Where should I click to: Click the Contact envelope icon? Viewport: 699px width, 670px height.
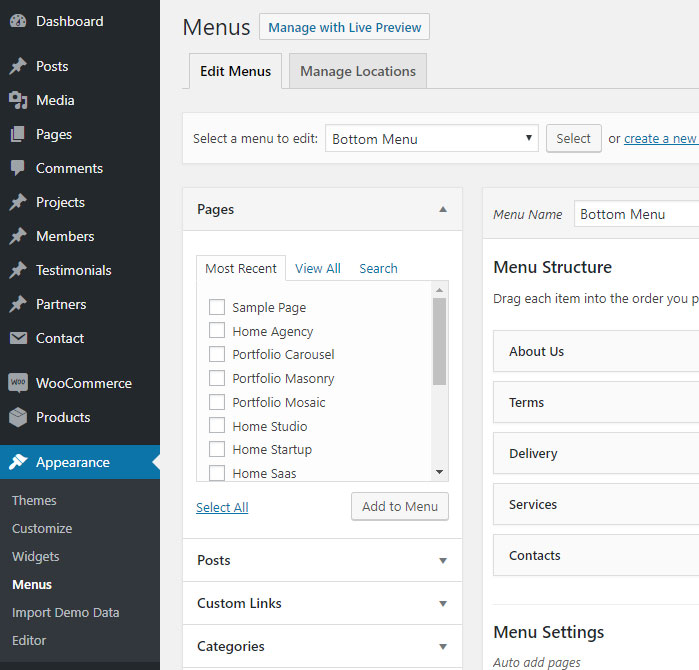coord(18,338)
